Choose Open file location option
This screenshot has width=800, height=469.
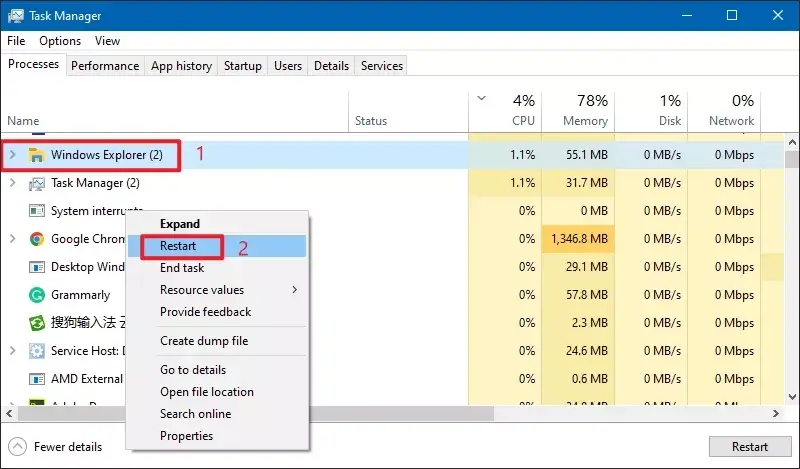pyautogui.click(x=217, y=392)
